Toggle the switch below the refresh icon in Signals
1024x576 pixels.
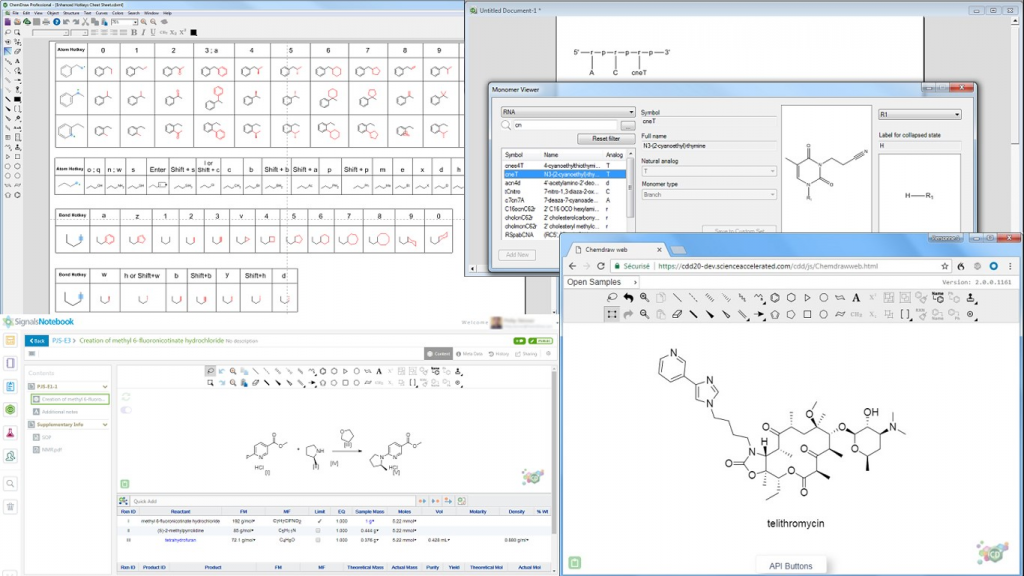tap(126, 410)
